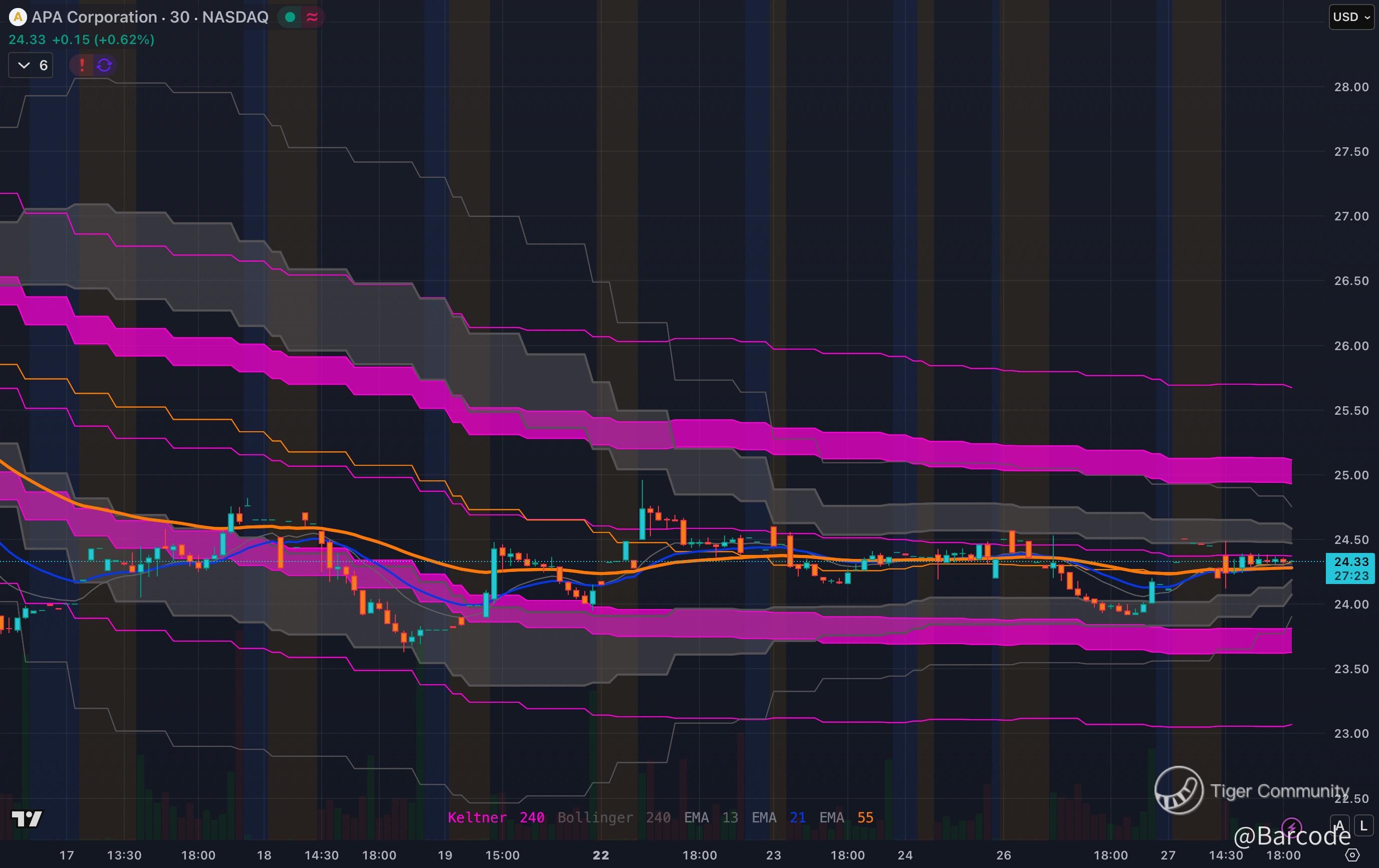The height and width of the screenshot is (868, 1379).
Task: Toggle log scale L button
Action: pyautogui.click(x=1363, y=825)
